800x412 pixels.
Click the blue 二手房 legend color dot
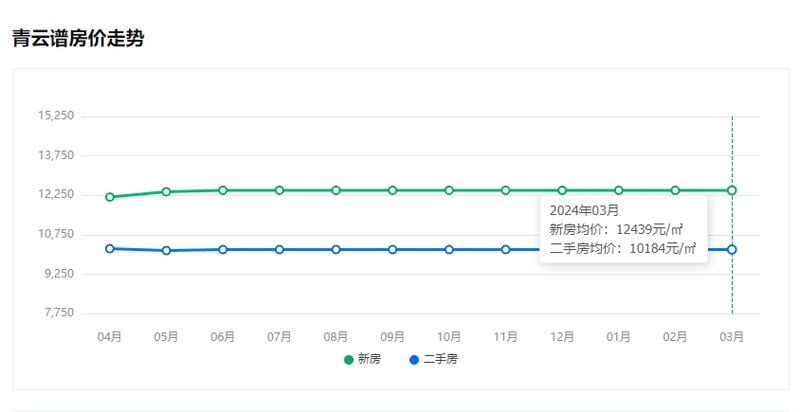click(x=414, y=359)
